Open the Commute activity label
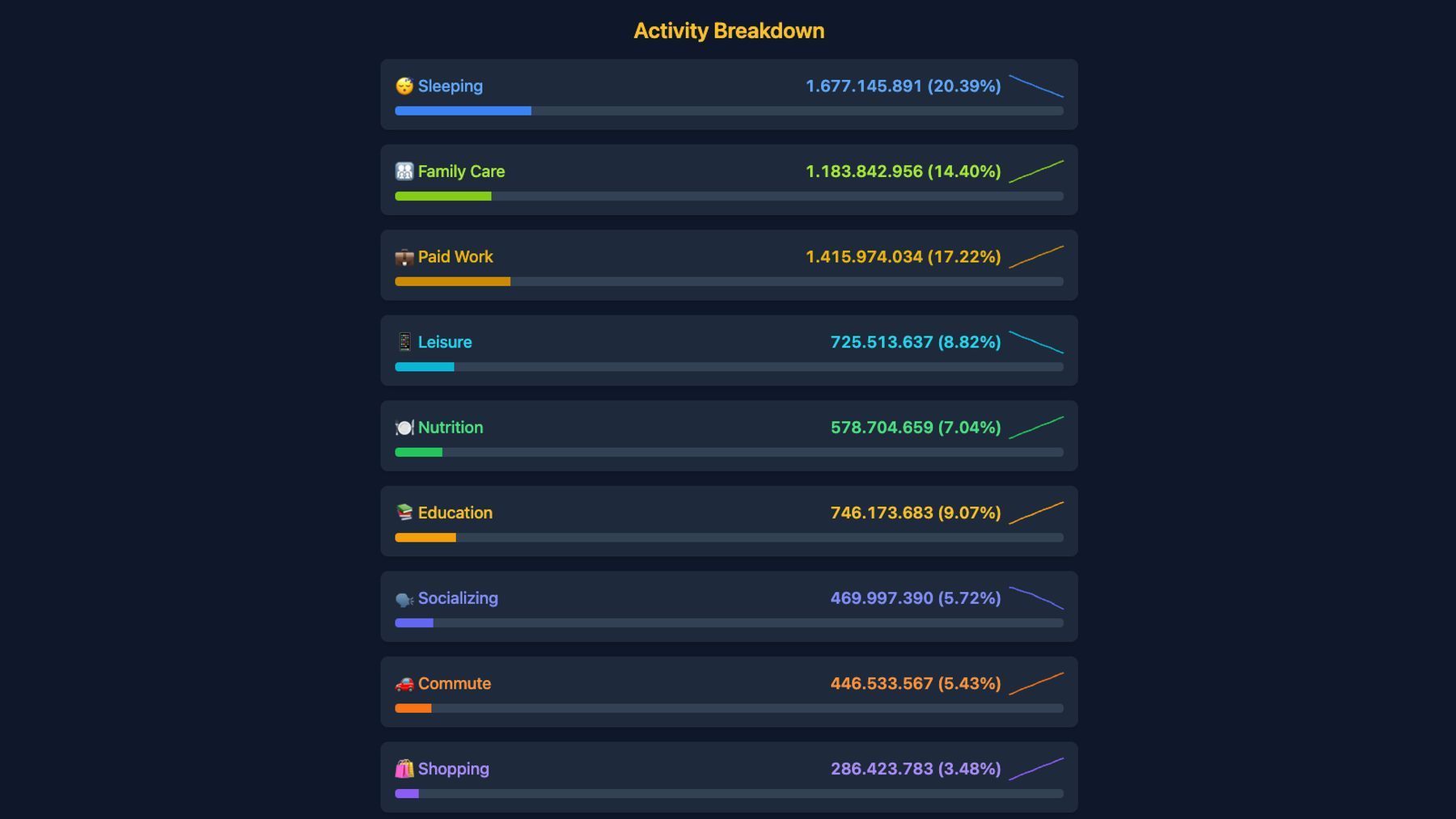 coord(454,684)
